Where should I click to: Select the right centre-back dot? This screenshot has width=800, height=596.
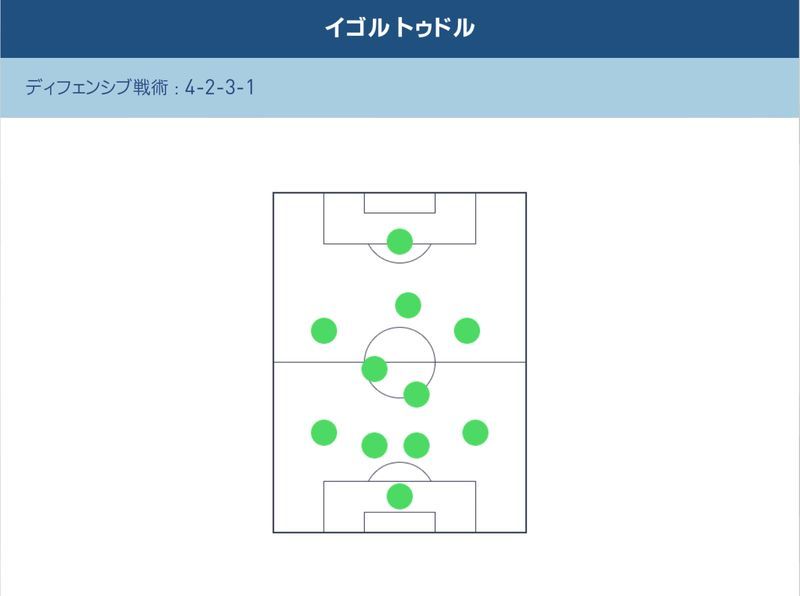tap(416, 445)
